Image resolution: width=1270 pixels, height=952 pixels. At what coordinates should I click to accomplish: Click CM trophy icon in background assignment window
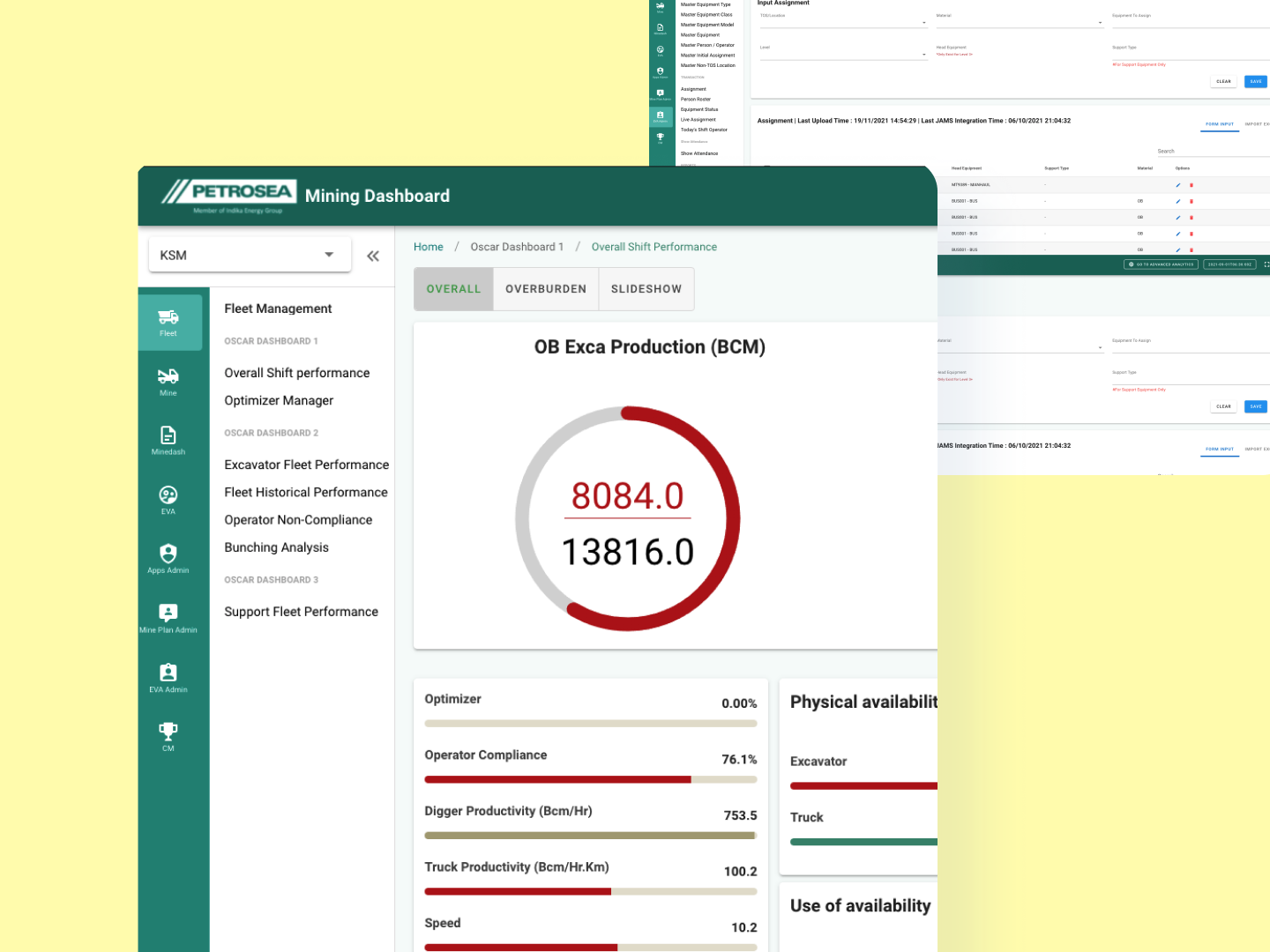[661, 138]
